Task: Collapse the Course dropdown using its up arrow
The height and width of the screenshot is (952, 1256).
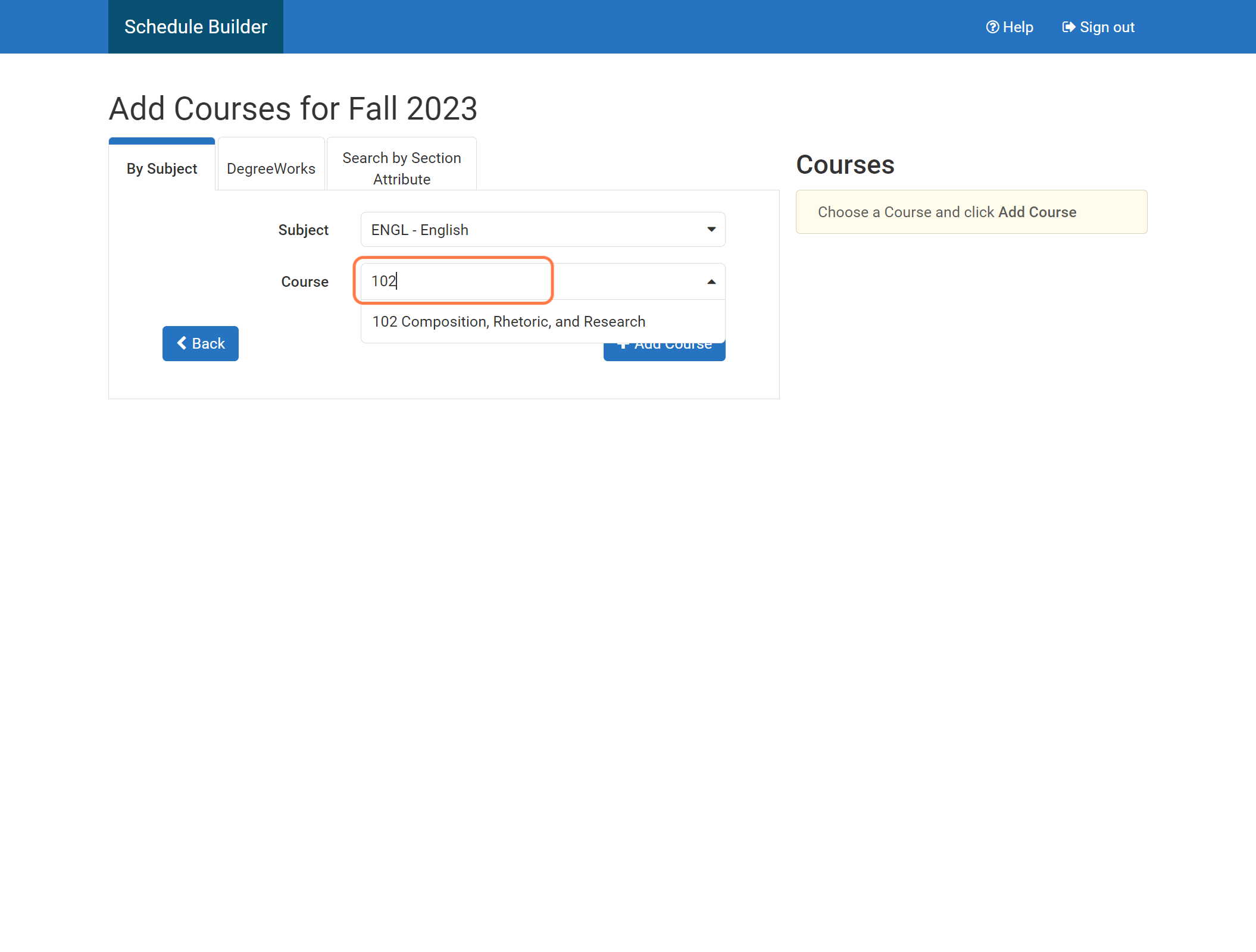Action: point(711,282)
